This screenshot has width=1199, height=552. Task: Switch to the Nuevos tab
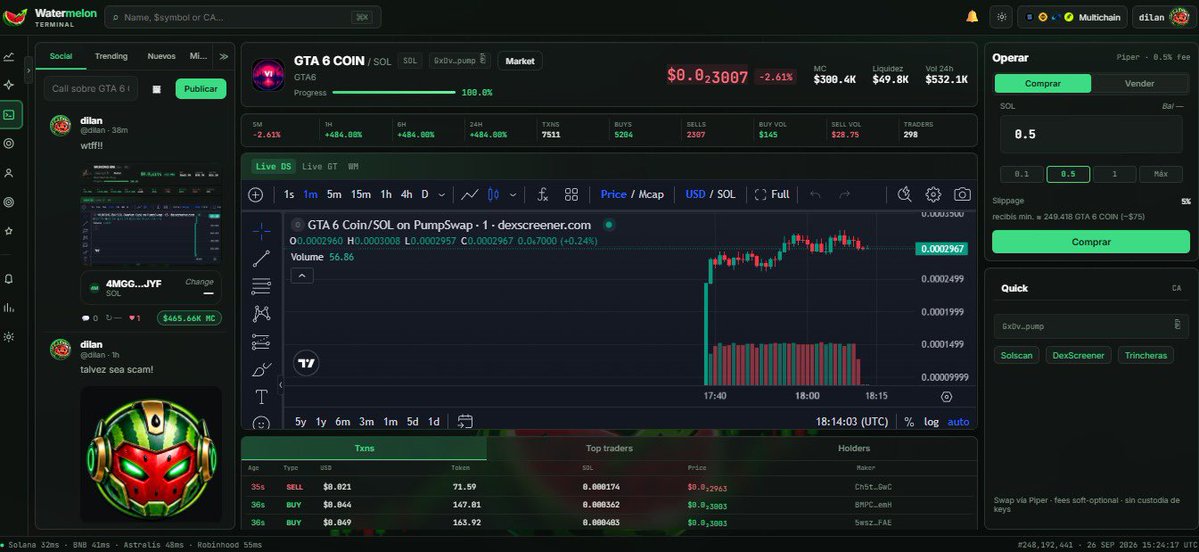pyautogui.click(x=161, y=57)
